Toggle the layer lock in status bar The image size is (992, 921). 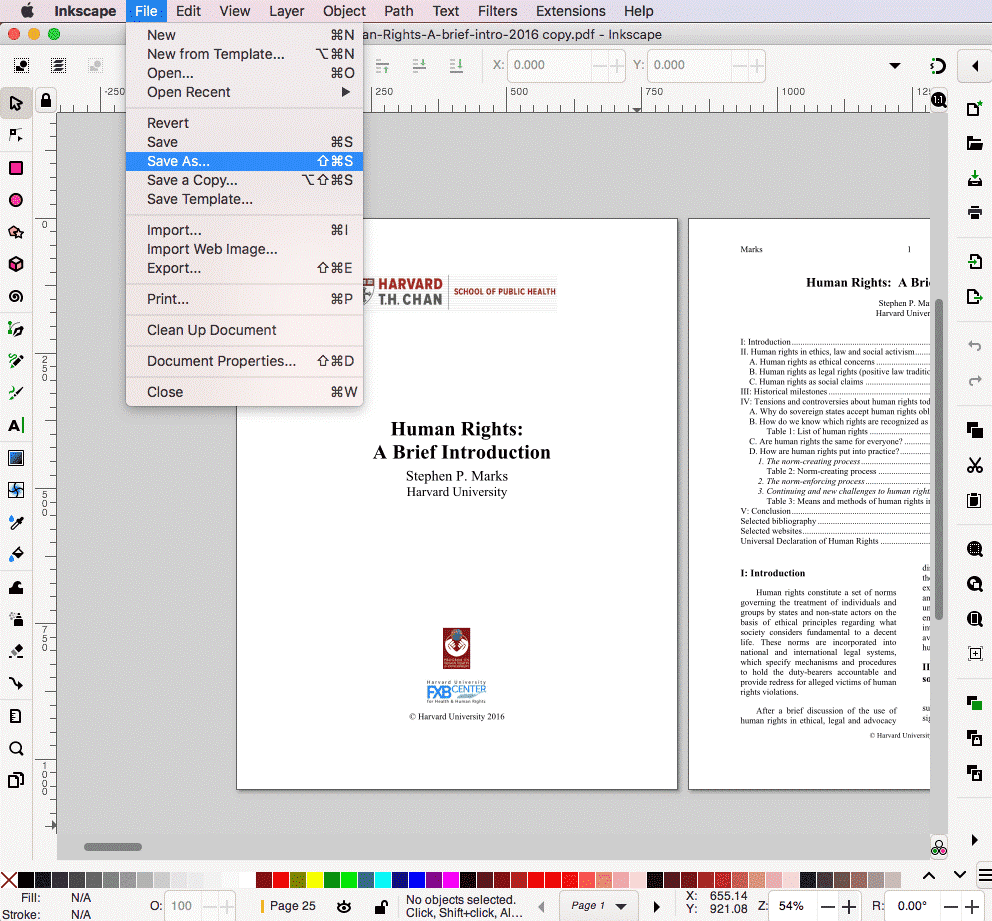pos(381,907)
